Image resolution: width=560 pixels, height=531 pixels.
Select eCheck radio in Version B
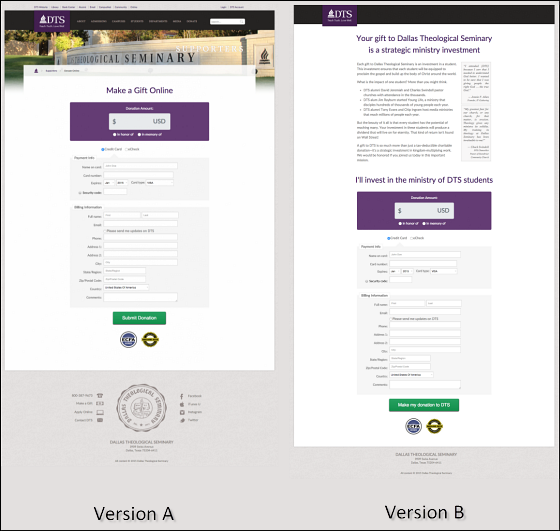click(411, 238)
